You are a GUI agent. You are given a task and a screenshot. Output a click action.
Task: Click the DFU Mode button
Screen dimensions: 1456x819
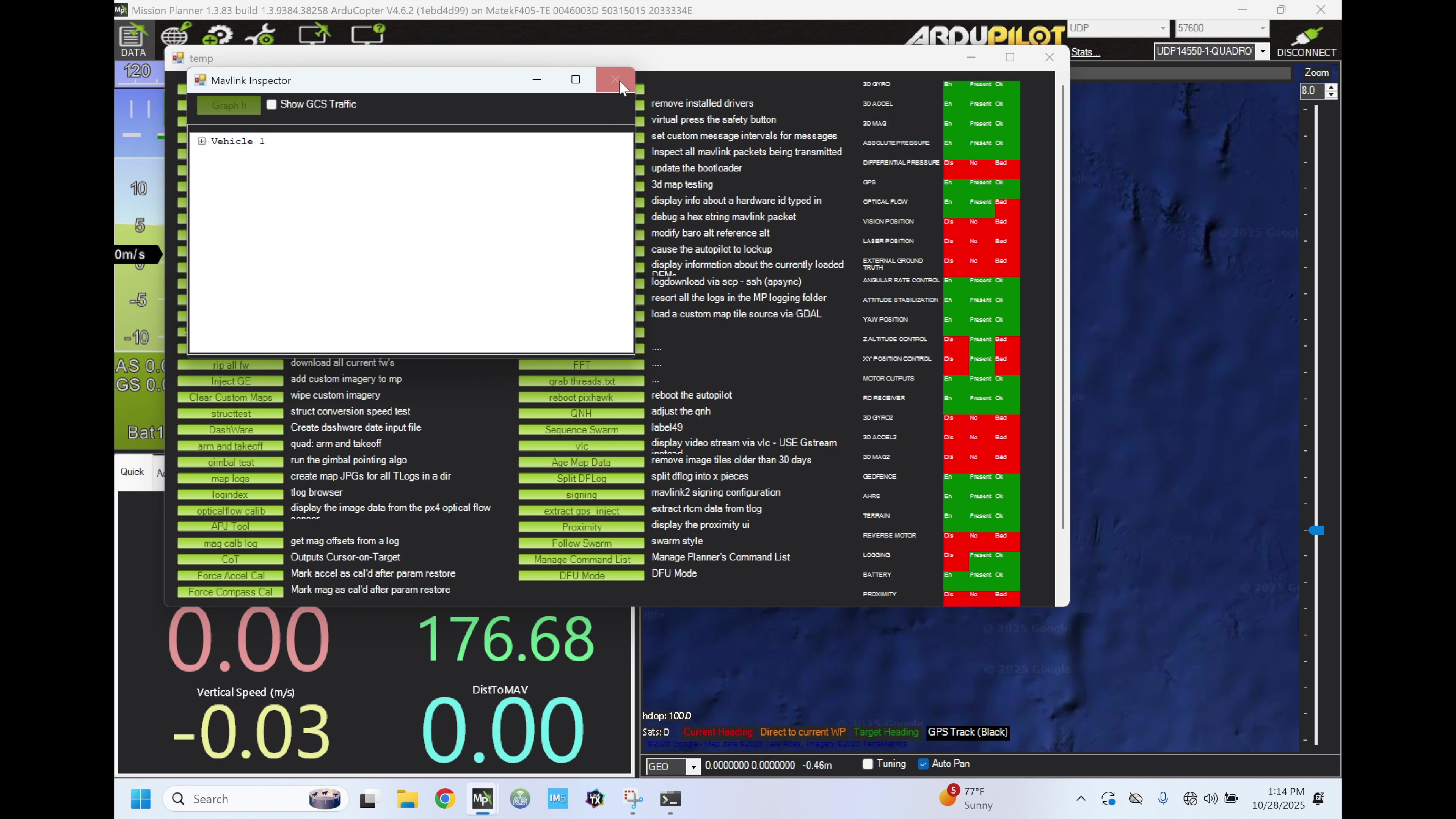581,576
